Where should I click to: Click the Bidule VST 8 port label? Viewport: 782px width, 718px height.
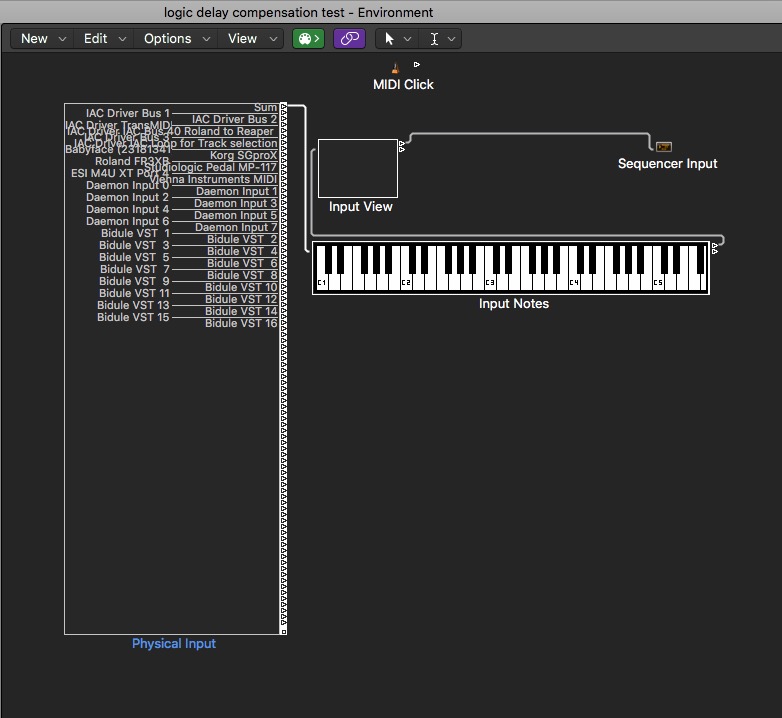click(x=242, y=275)
